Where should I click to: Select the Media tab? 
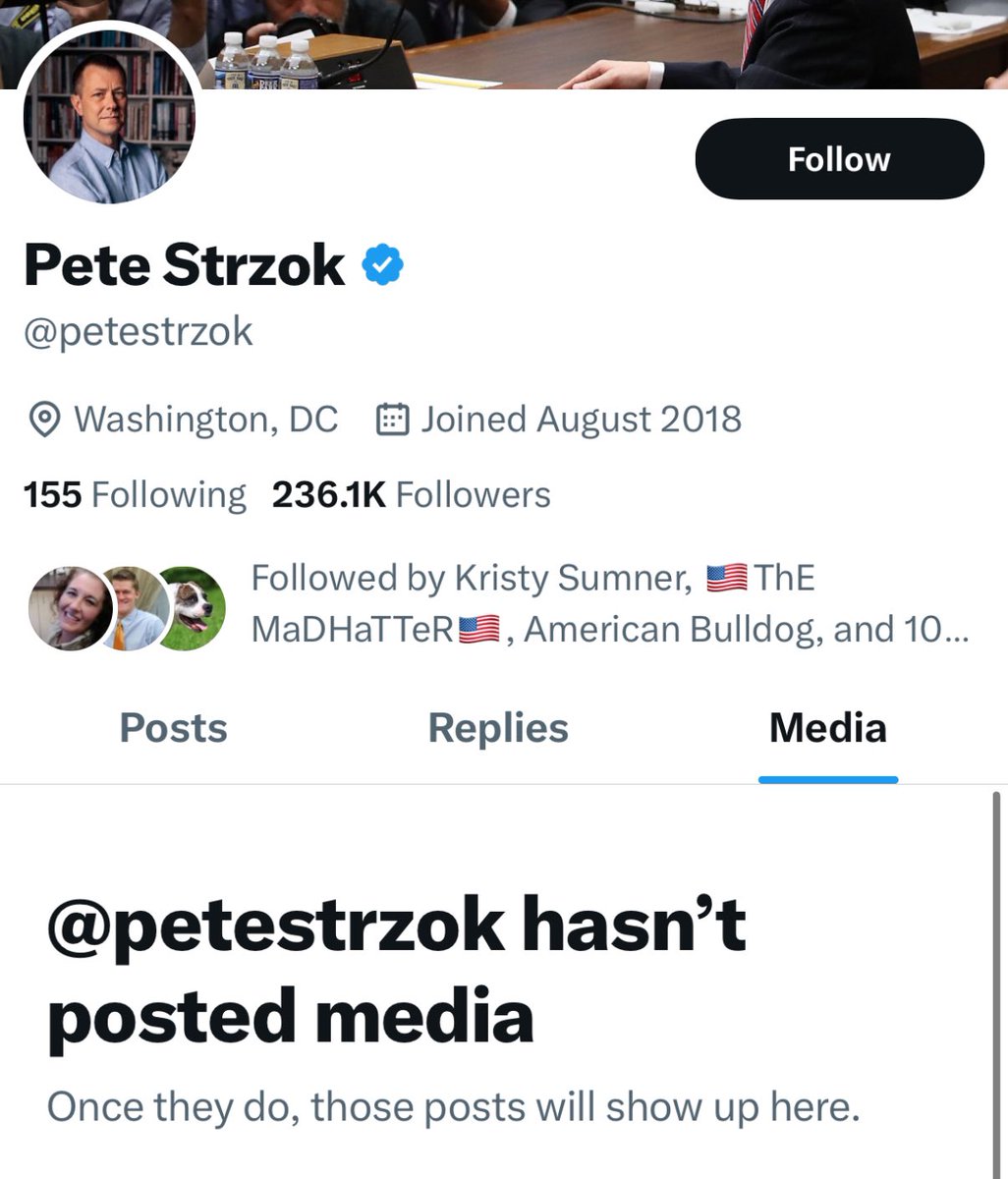[827, 728]
